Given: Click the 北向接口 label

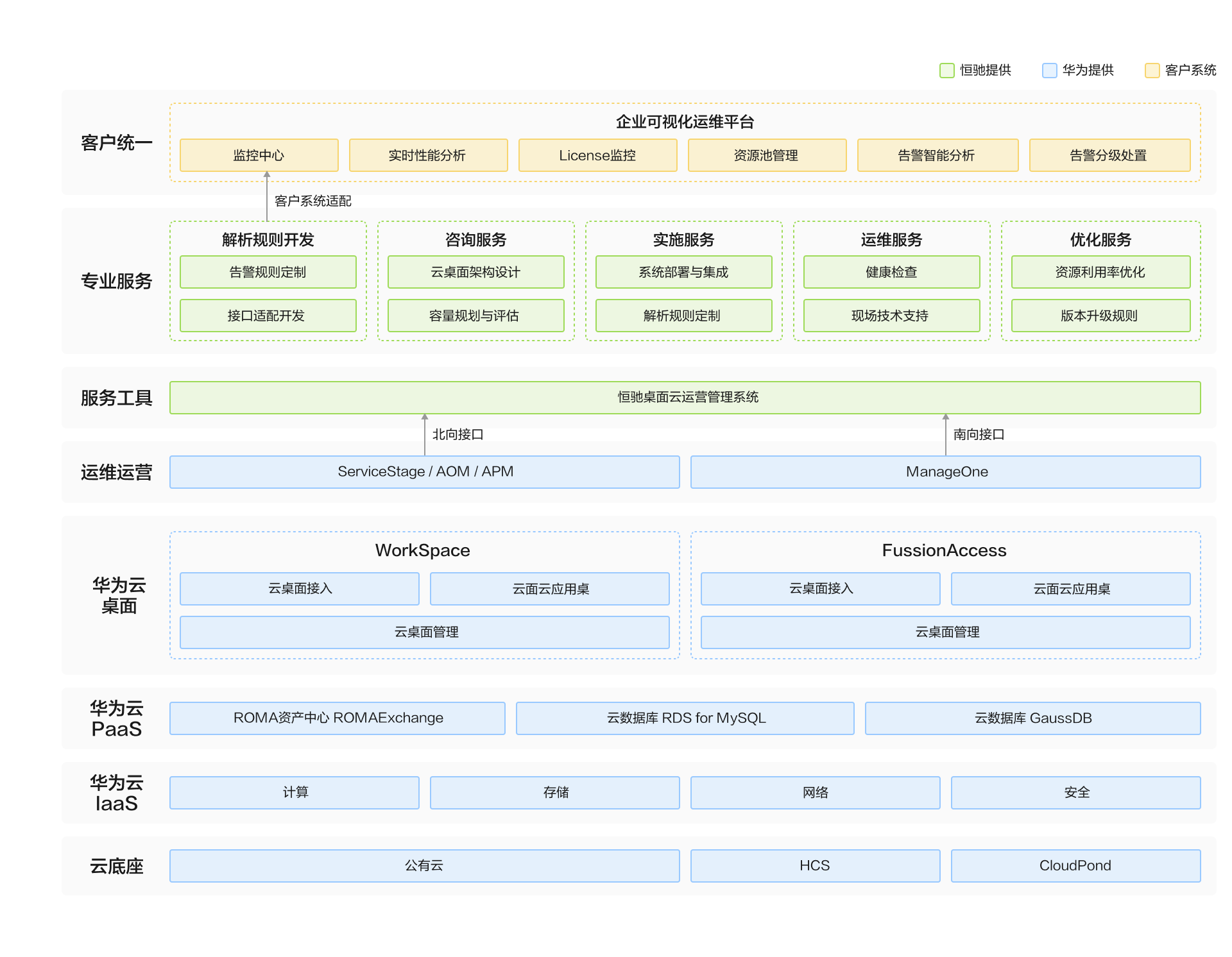Looking at the screenshot, I should click(x=458, y=435).
